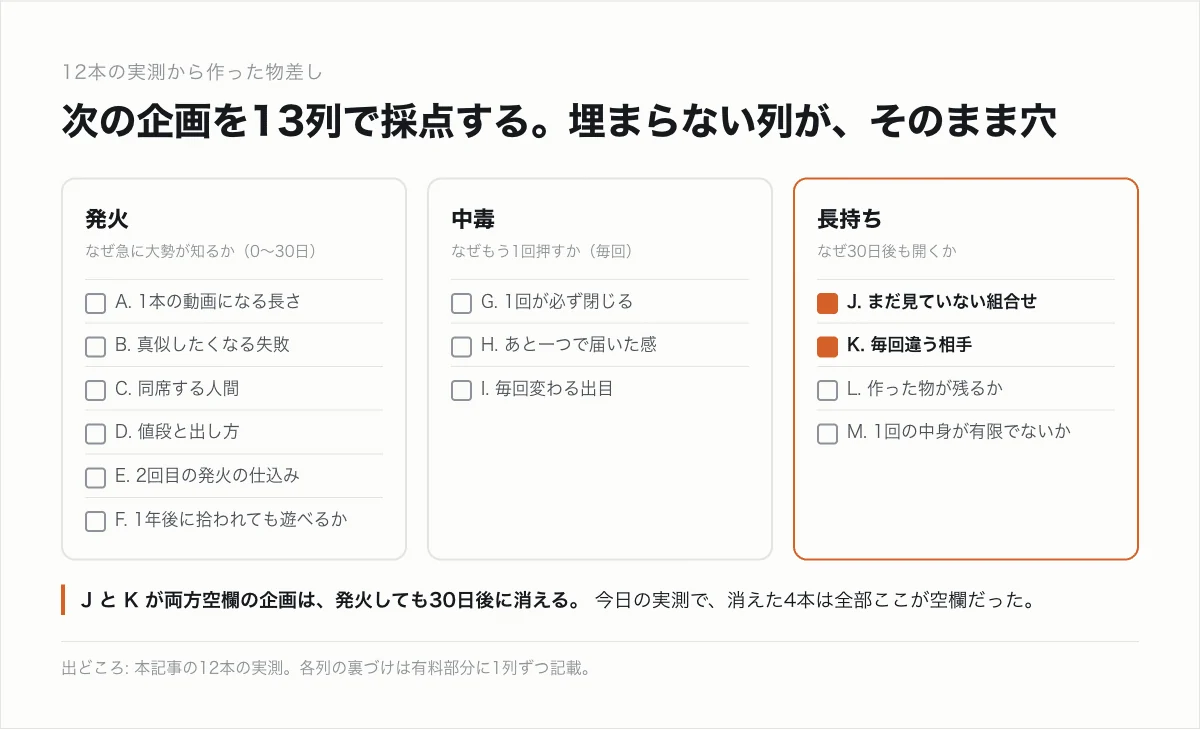Tick the C. 同席する人間 checkbox
Image resolution: width=1200 pixels, height=730 pixels.
pyautogui.click(x=95, y=391)
